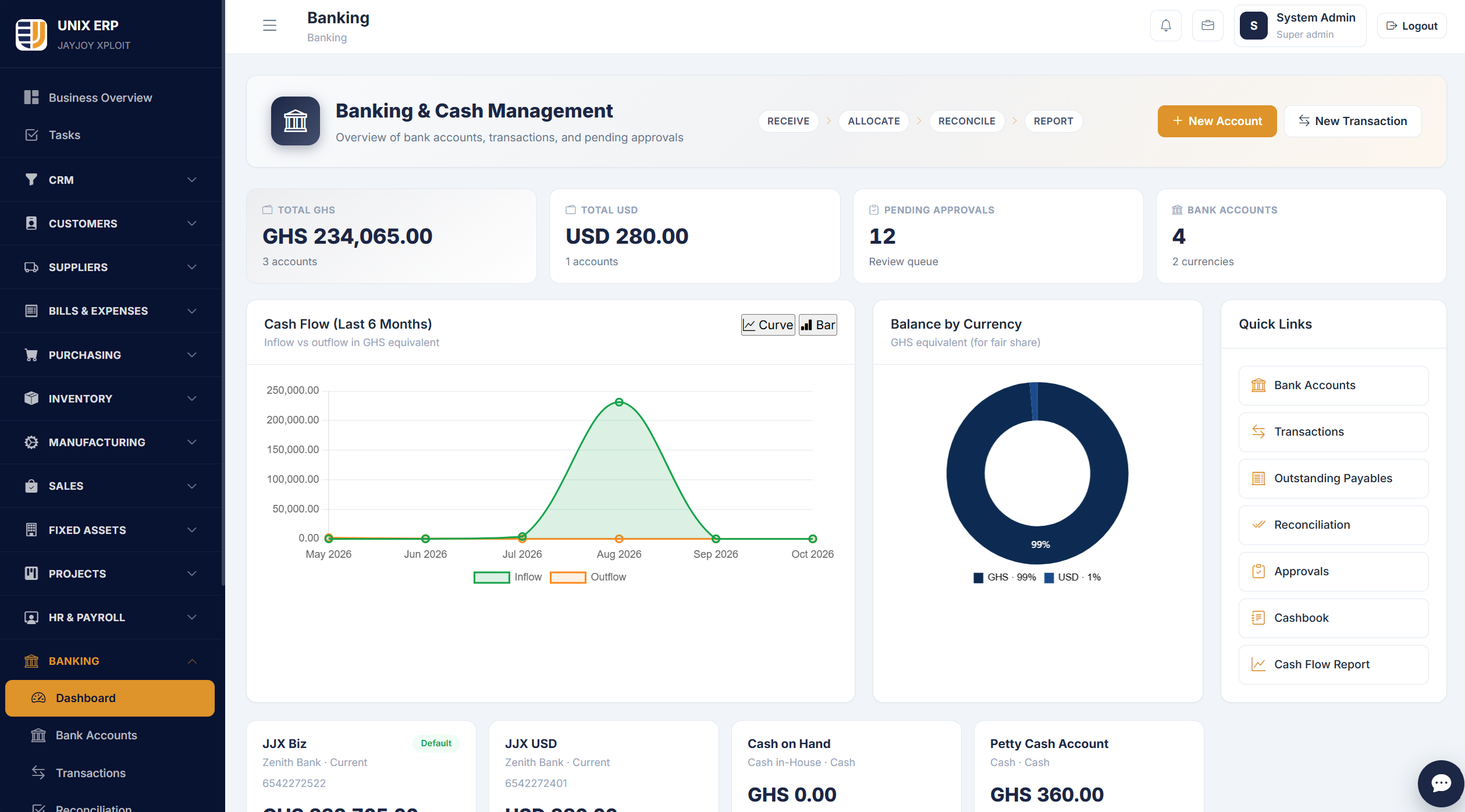Click the Reconciliation checkmark icon in Quick Links
1465x812 pixels.
coord(1258,525)
